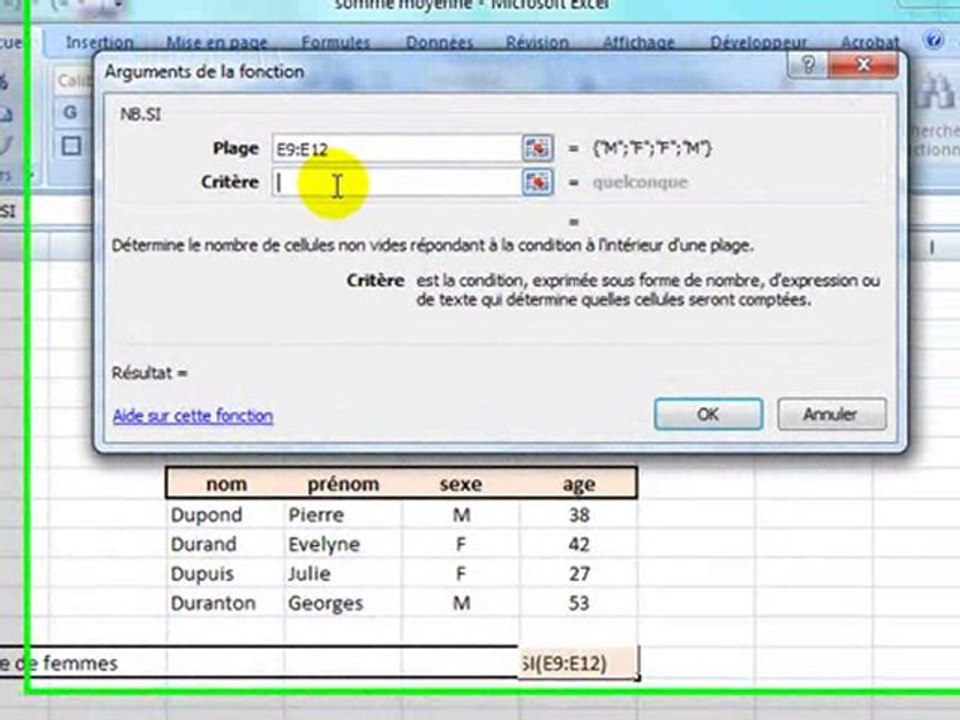Select sexe cell in Dupond row
The image size is (960, 720).
[460, 514]
